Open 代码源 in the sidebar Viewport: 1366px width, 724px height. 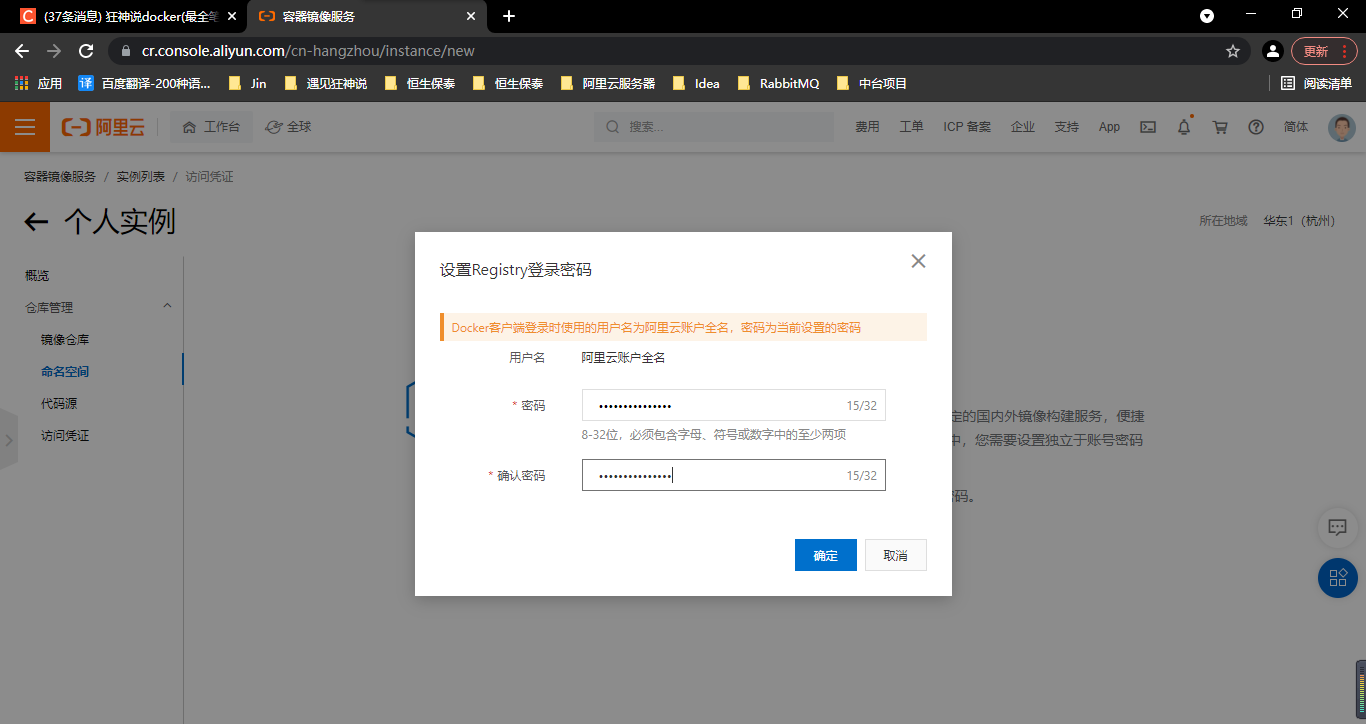(59, 403)
